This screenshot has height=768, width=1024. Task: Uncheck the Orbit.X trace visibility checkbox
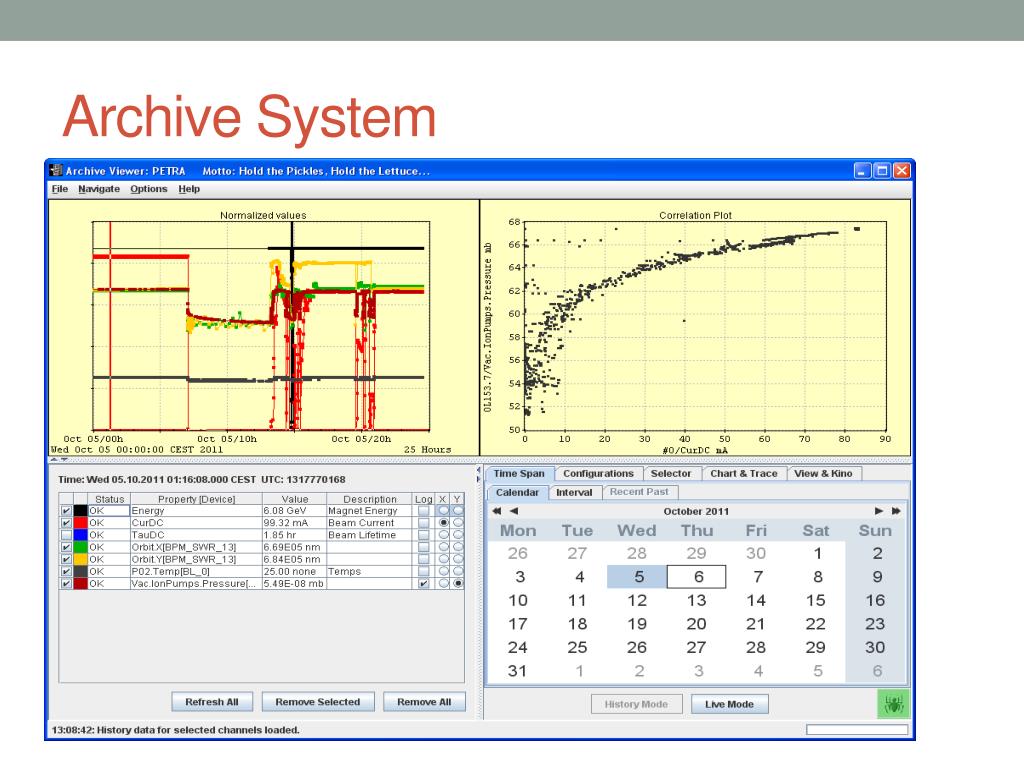tap(66, 547)
